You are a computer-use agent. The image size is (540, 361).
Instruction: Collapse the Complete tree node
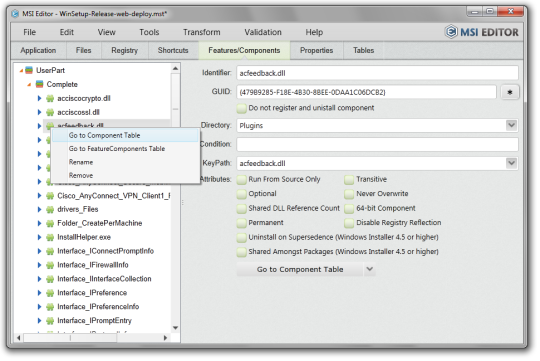[x=29, y=84]
